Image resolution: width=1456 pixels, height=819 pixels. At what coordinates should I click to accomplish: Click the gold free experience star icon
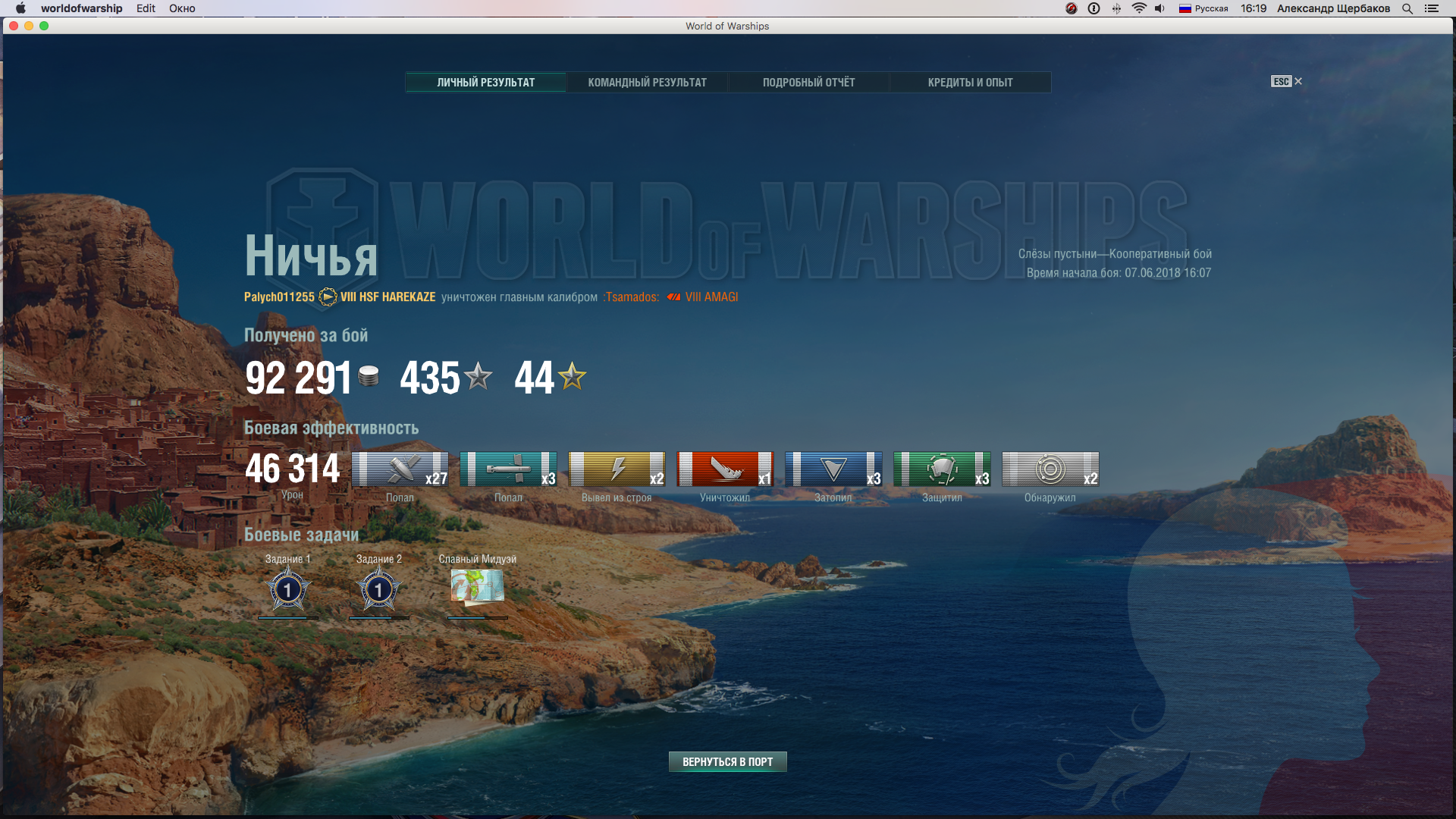(573, 376)
